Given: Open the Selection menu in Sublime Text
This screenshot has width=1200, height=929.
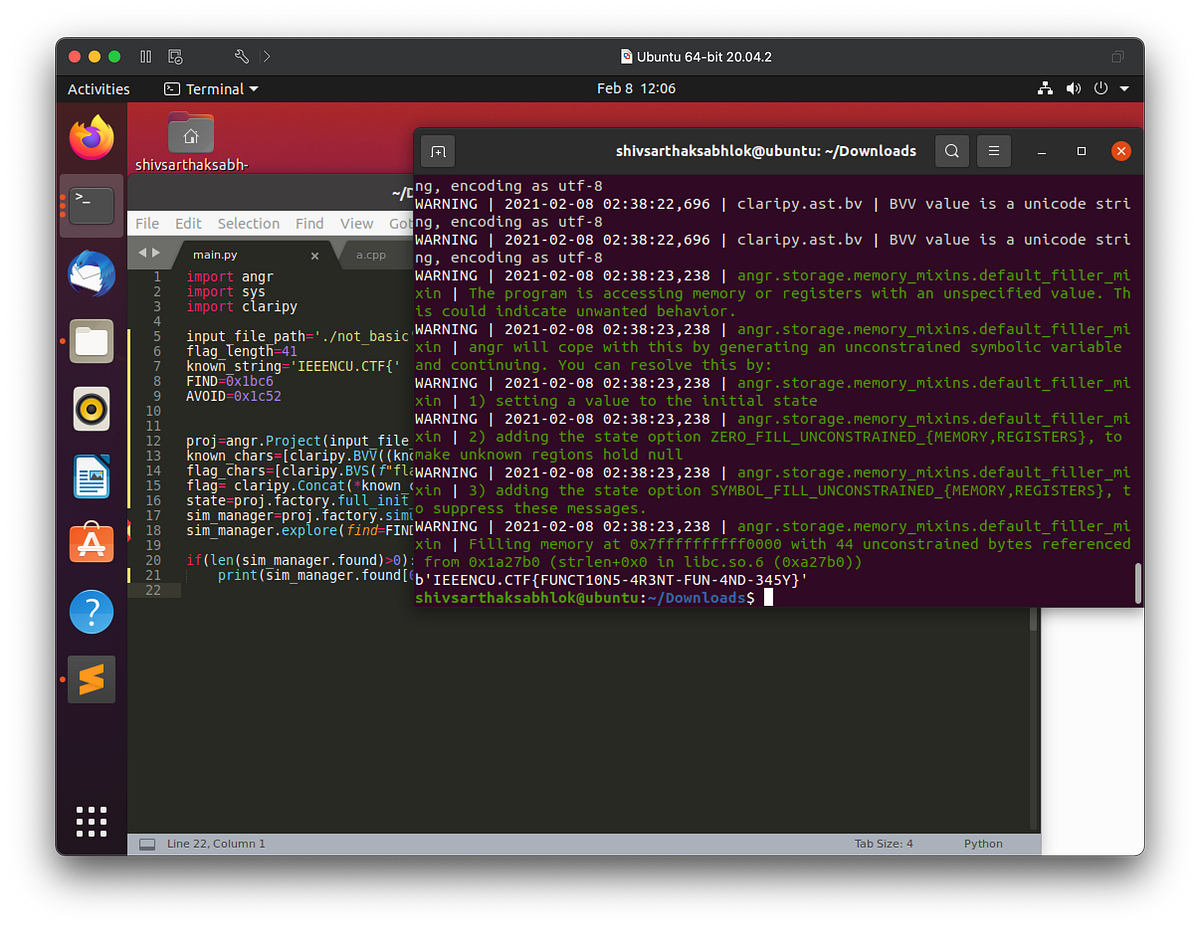Looking at the screenshot, I should coord(248,223).
